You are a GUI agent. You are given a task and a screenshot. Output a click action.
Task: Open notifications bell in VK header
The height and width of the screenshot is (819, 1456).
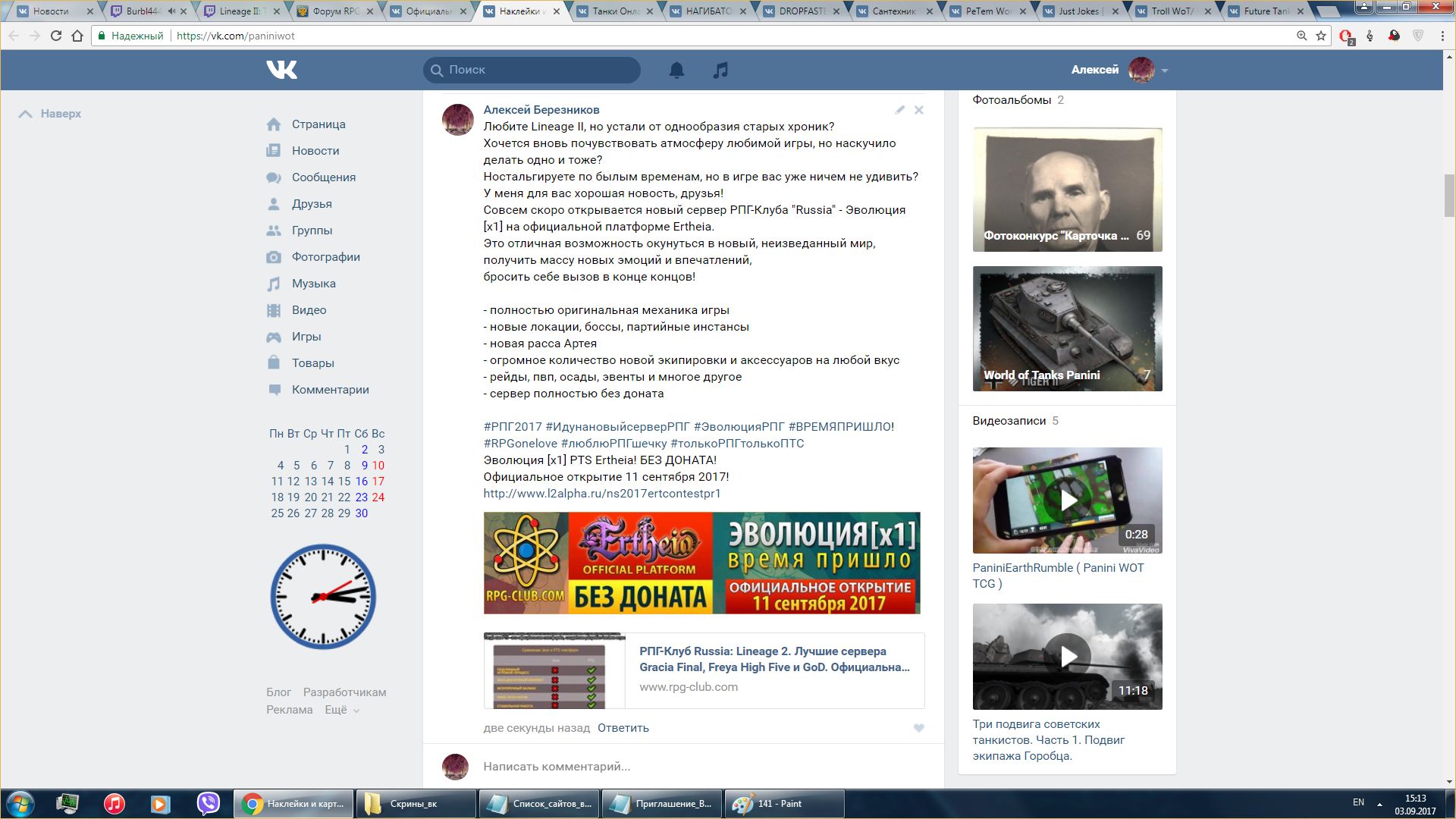coord(676,70)
